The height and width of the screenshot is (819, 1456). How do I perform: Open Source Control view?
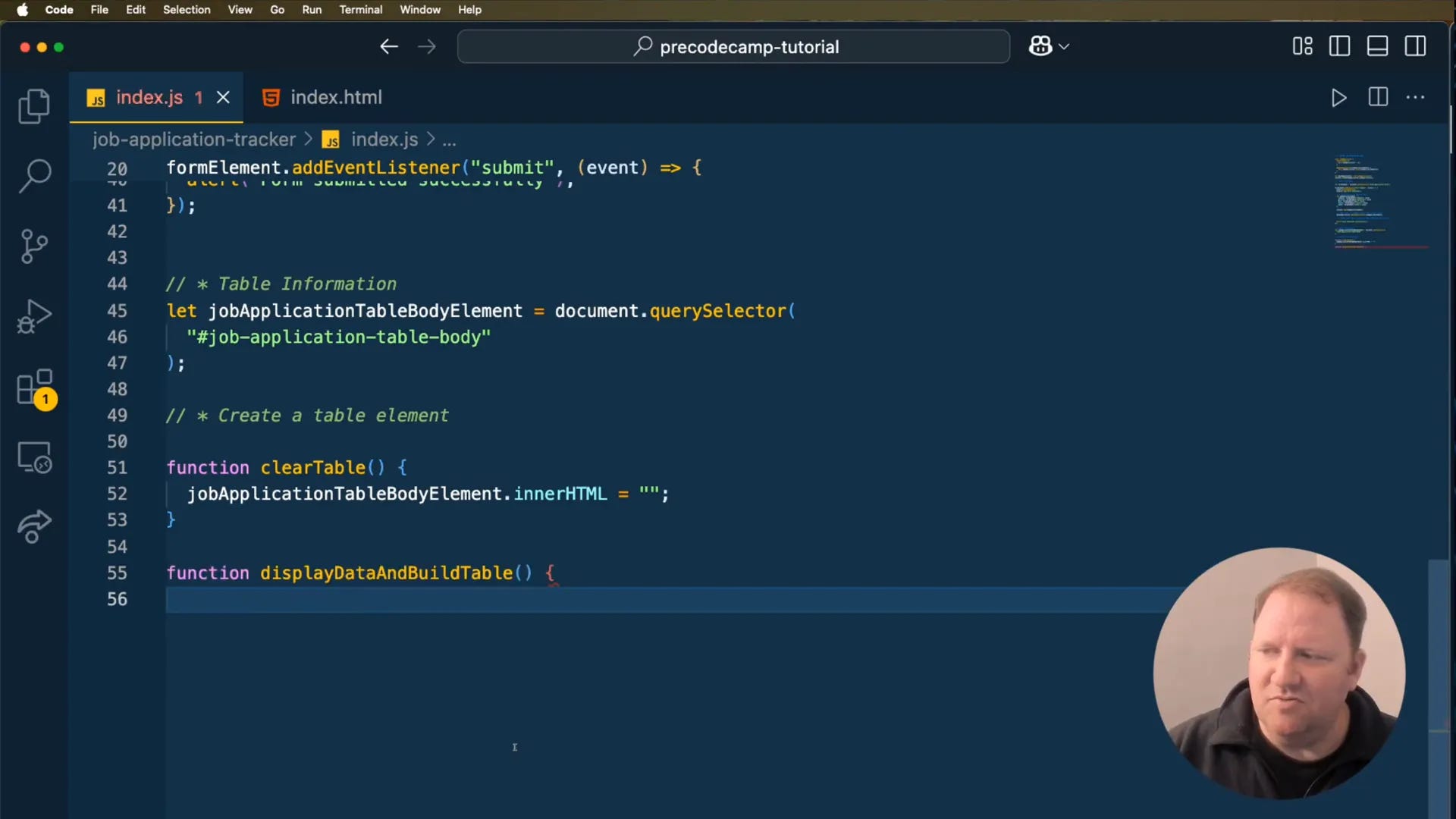click(x=34, y=246)
